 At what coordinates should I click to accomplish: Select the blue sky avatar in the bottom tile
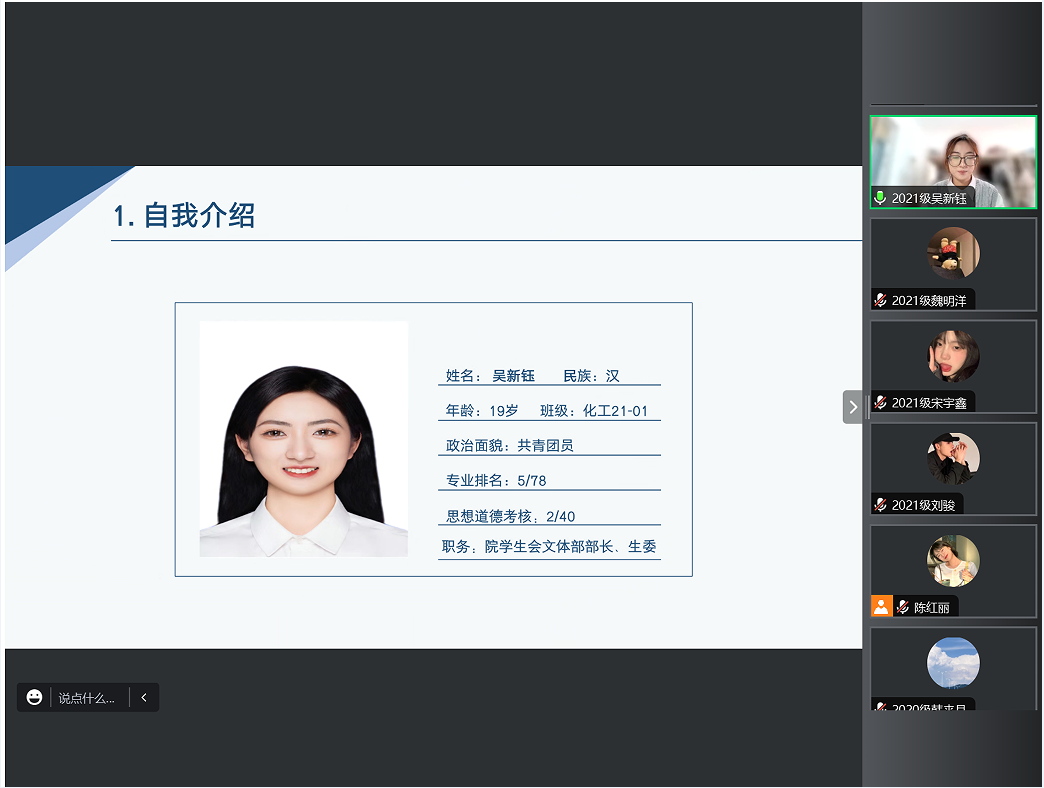(953, 663)
